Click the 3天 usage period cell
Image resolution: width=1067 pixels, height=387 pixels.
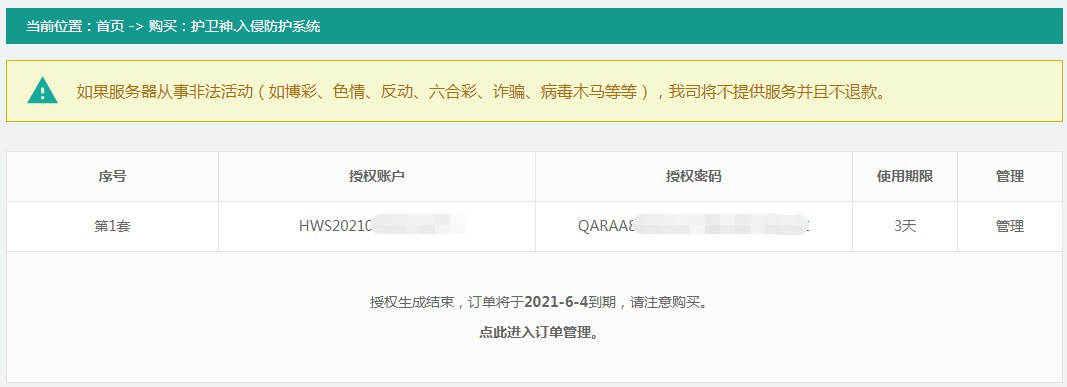(x=904, y=226)
